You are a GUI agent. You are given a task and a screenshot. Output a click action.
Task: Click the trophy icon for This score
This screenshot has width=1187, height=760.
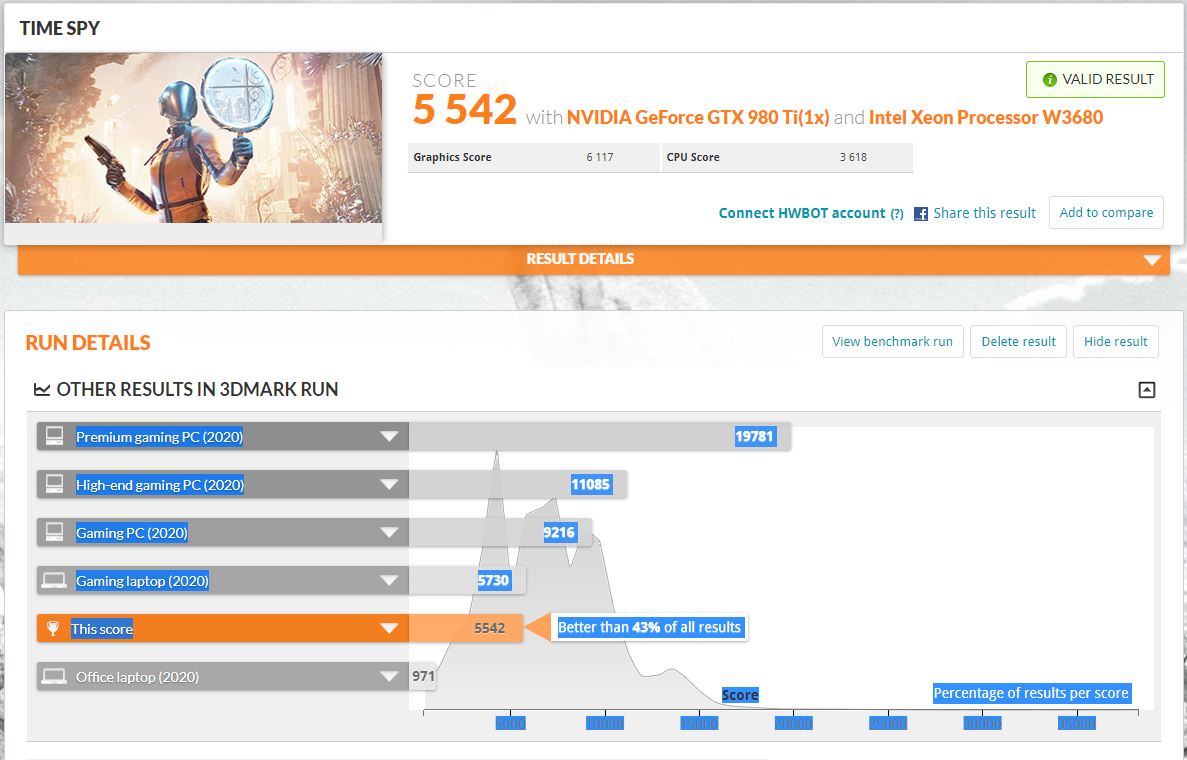[53, 628]
